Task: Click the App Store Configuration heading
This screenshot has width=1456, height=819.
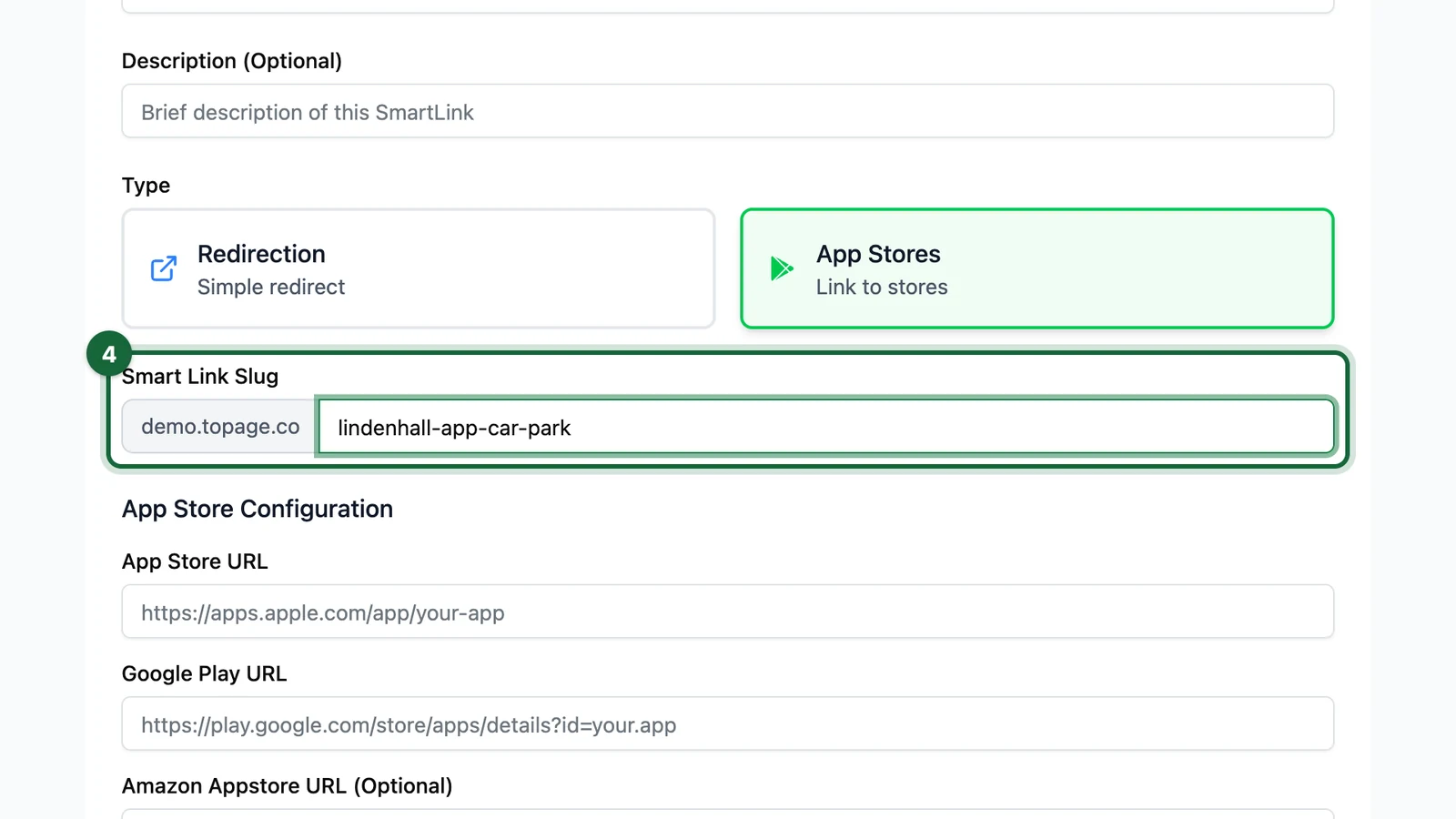Action: coord(258,509)
